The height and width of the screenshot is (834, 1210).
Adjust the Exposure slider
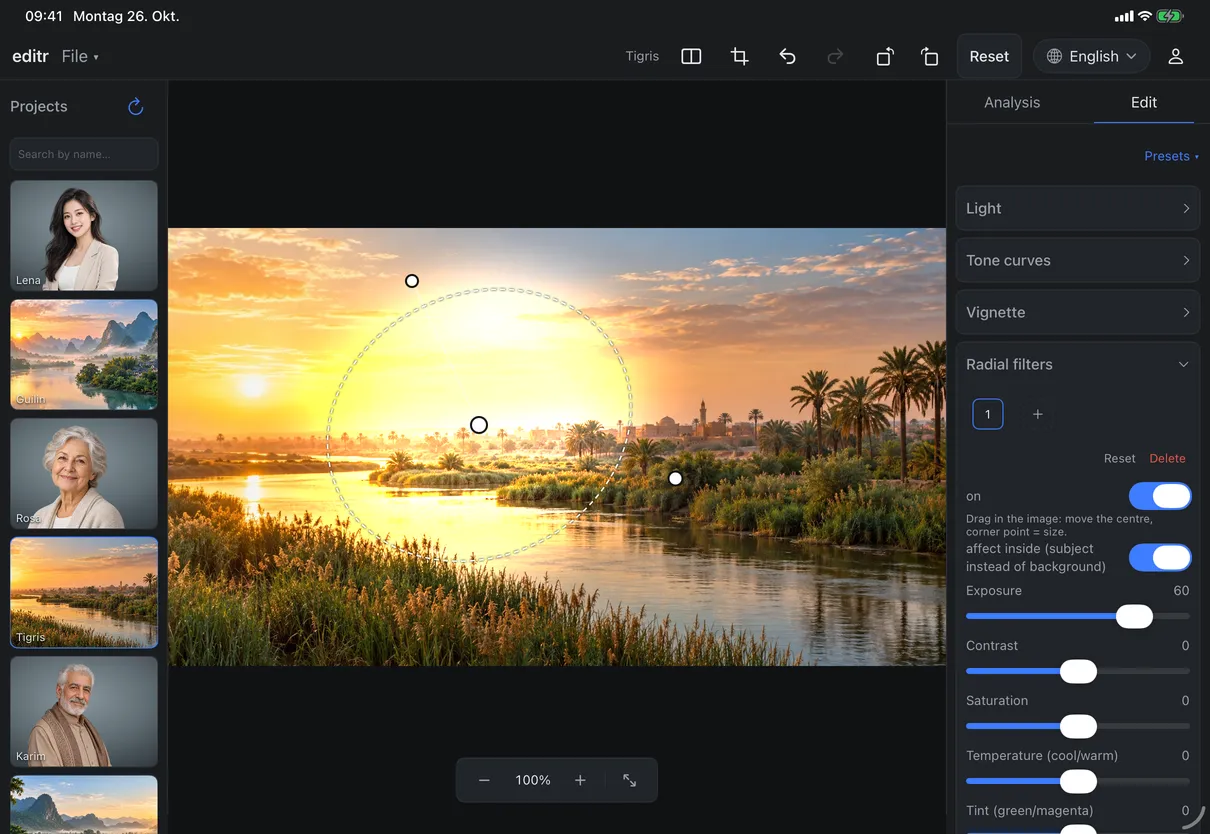(1078, 617)
